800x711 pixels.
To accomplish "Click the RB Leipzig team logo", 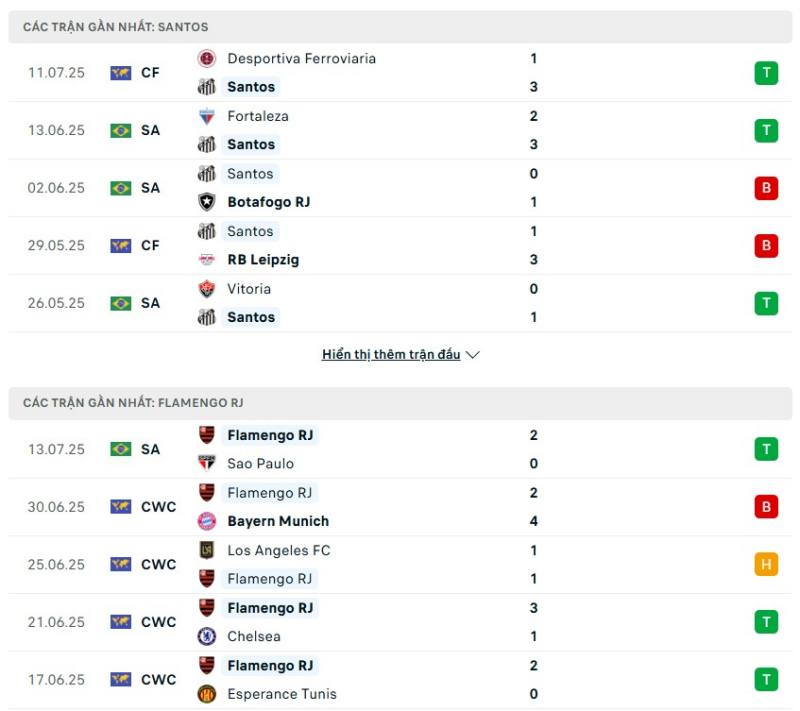I will click(207, 260).
